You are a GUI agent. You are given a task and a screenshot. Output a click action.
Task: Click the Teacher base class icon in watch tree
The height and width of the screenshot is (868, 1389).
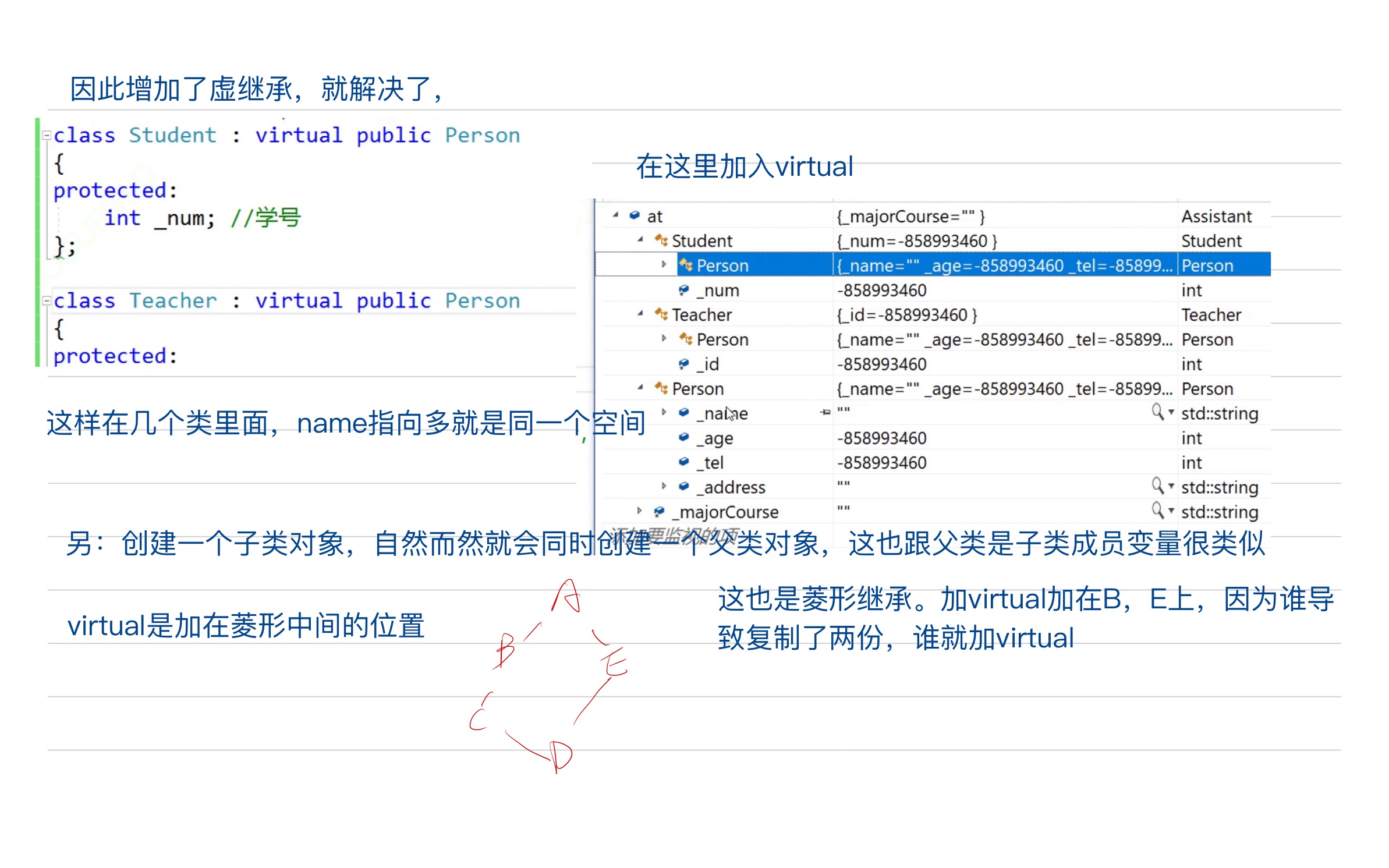[x=661, y=314]
